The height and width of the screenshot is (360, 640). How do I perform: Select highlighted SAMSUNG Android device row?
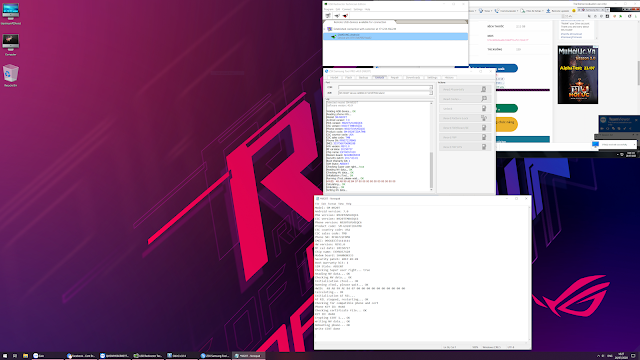[396, 36]
